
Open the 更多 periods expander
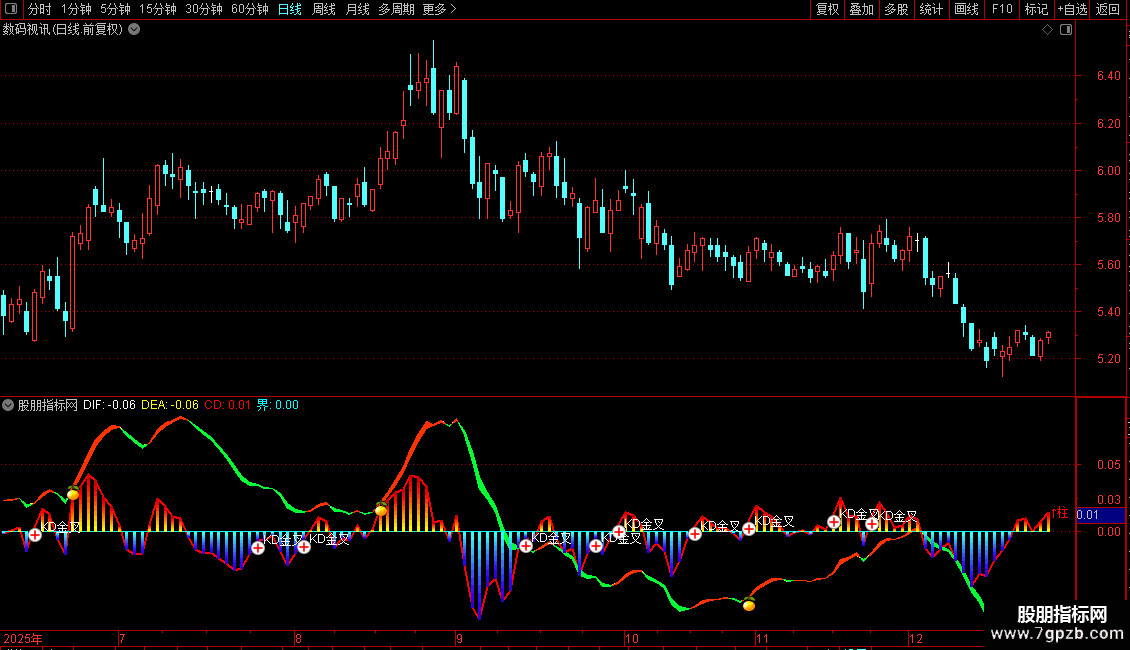439,9
